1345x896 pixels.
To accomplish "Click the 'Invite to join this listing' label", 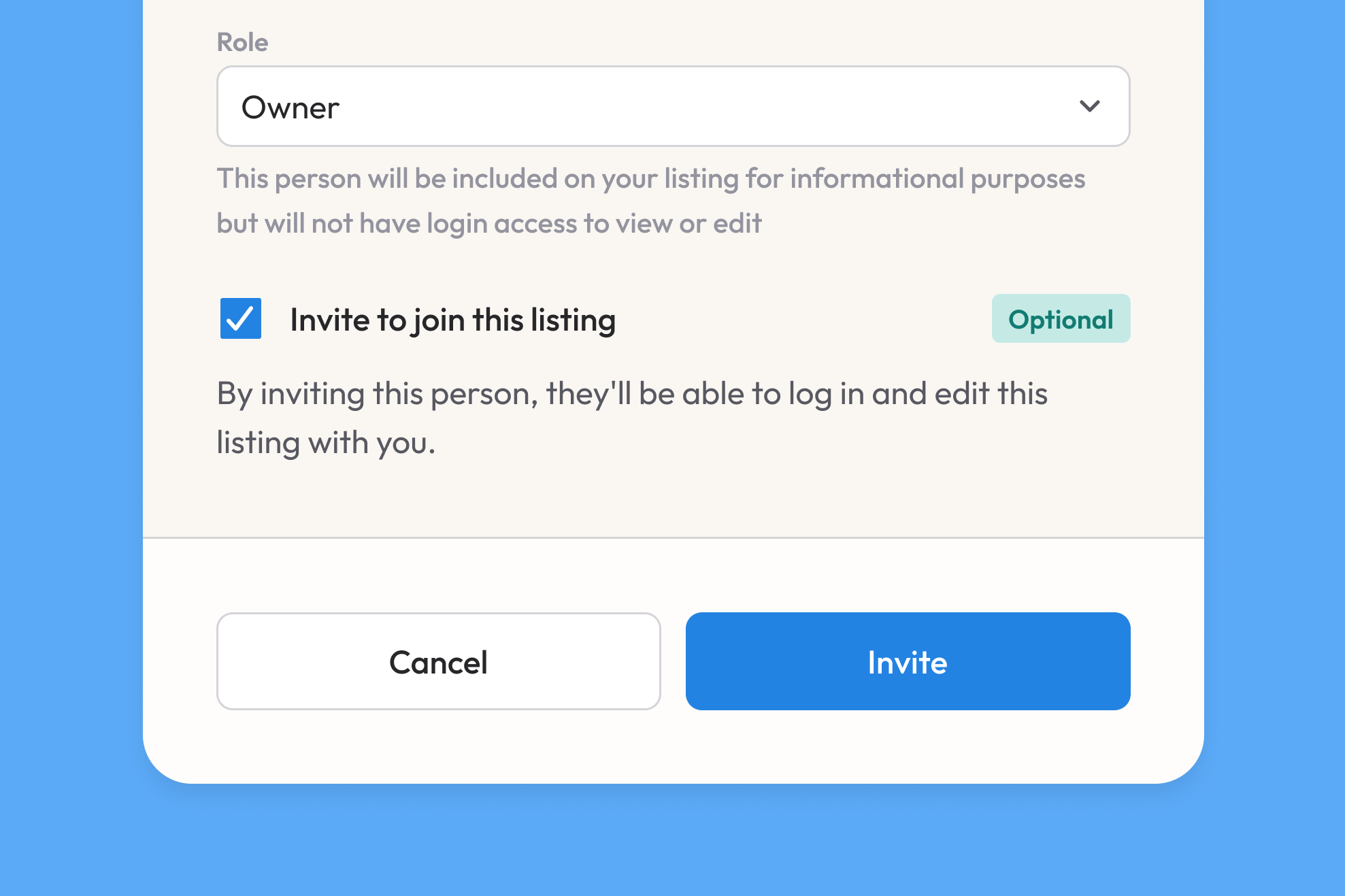I will click(x=453, y=320).
